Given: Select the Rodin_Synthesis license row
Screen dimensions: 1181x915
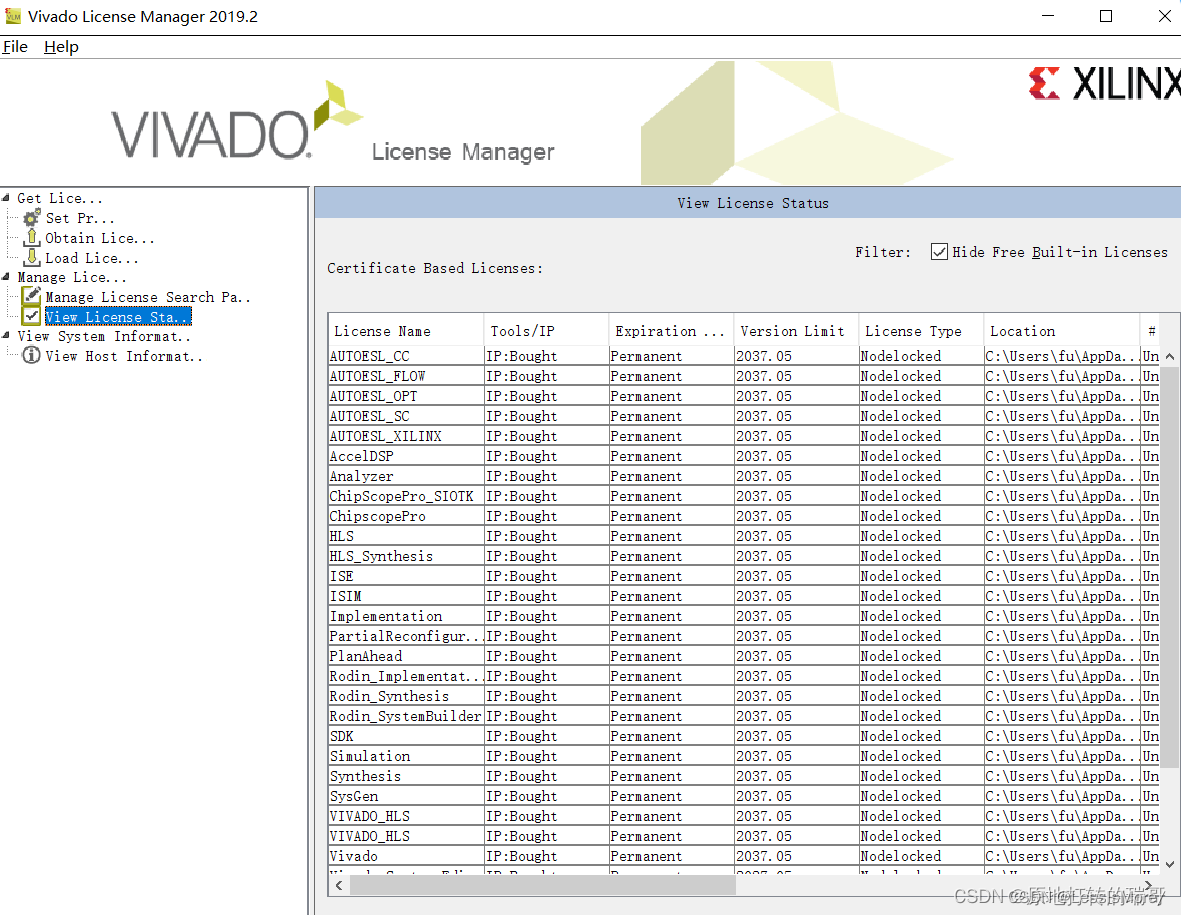Looking at the screenshot, I should point(744,696).
